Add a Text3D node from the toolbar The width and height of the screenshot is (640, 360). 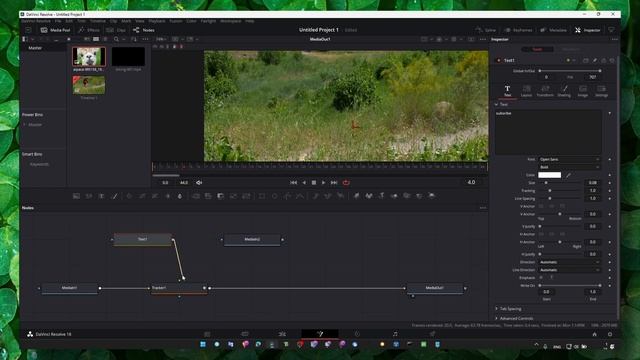tap(382, 196)
